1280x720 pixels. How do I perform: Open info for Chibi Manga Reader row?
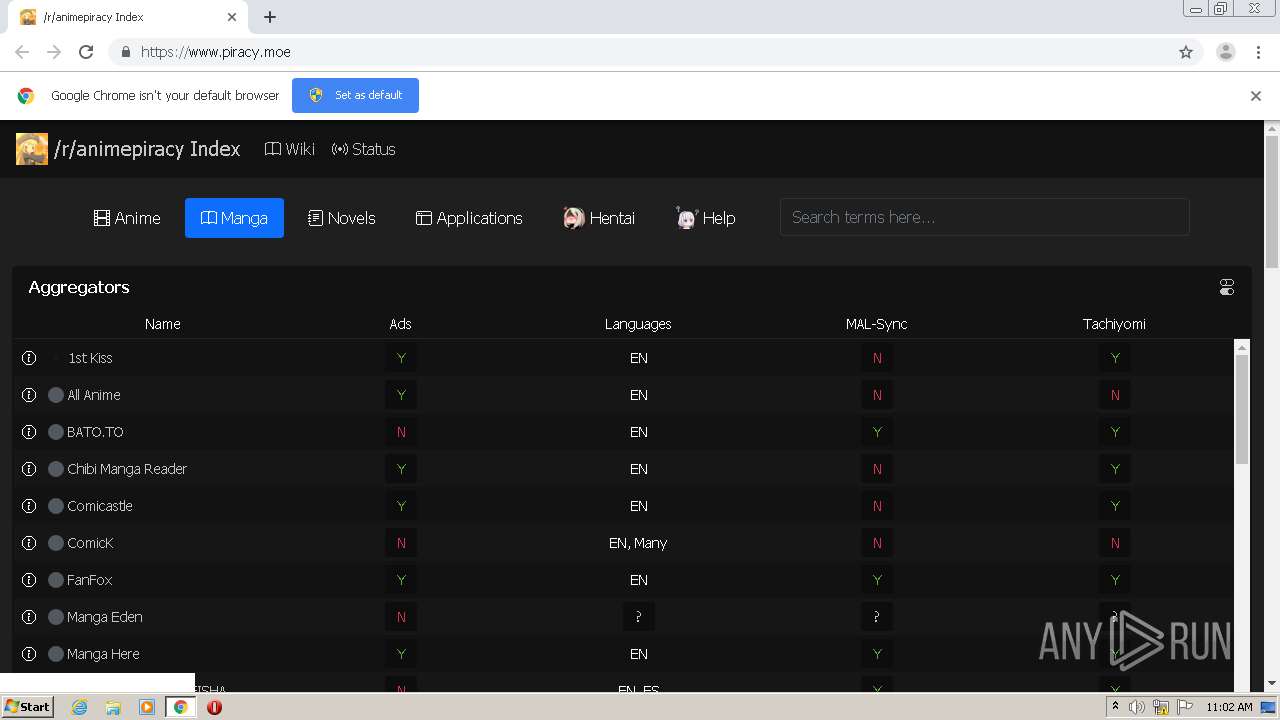[x=29, y=469]
